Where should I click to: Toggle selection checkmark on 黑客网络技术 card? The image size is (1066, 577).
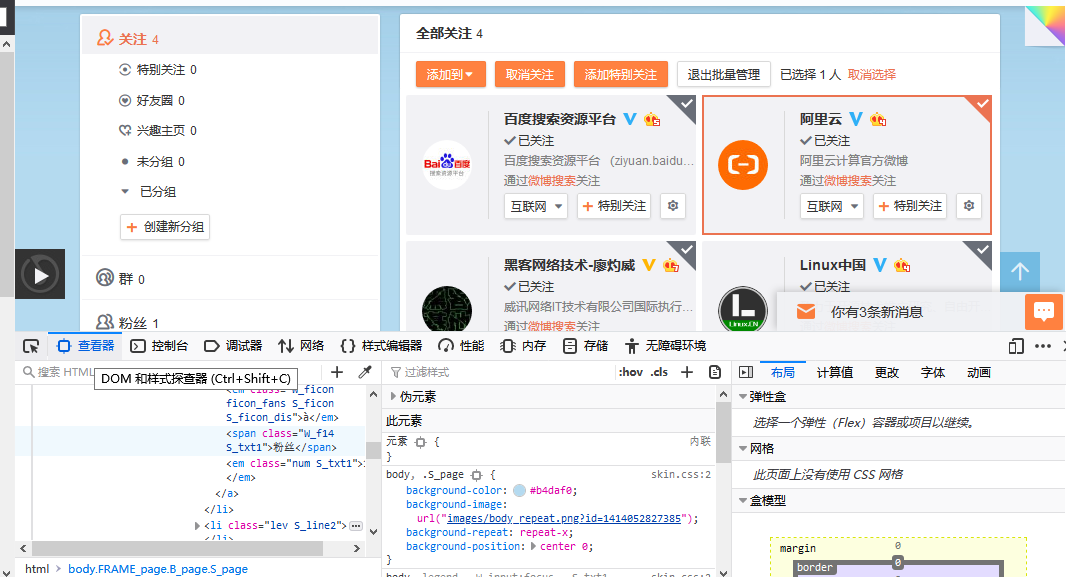pyautogui.click(x=687, y=250)
